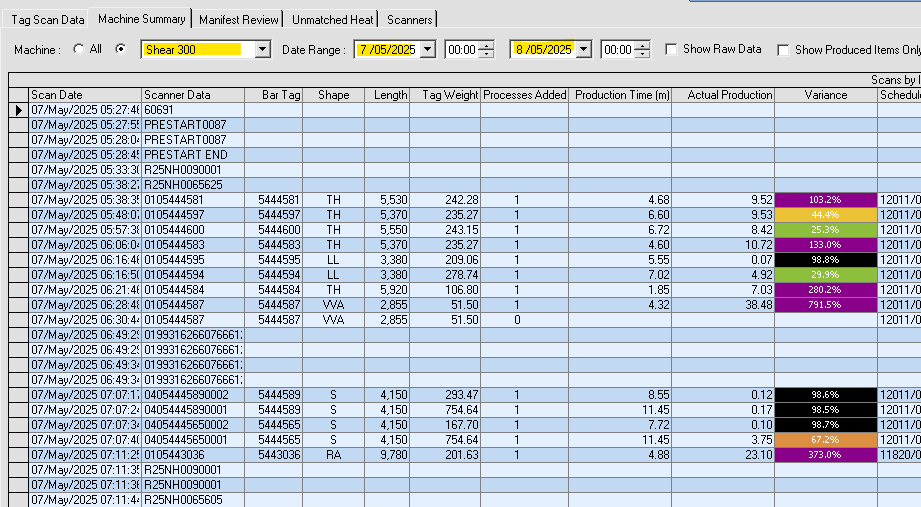Image resolution: width=921 pixels, height=507 pixels.
Task: Click the end time 00:00 field
Action: pos(618,50)
